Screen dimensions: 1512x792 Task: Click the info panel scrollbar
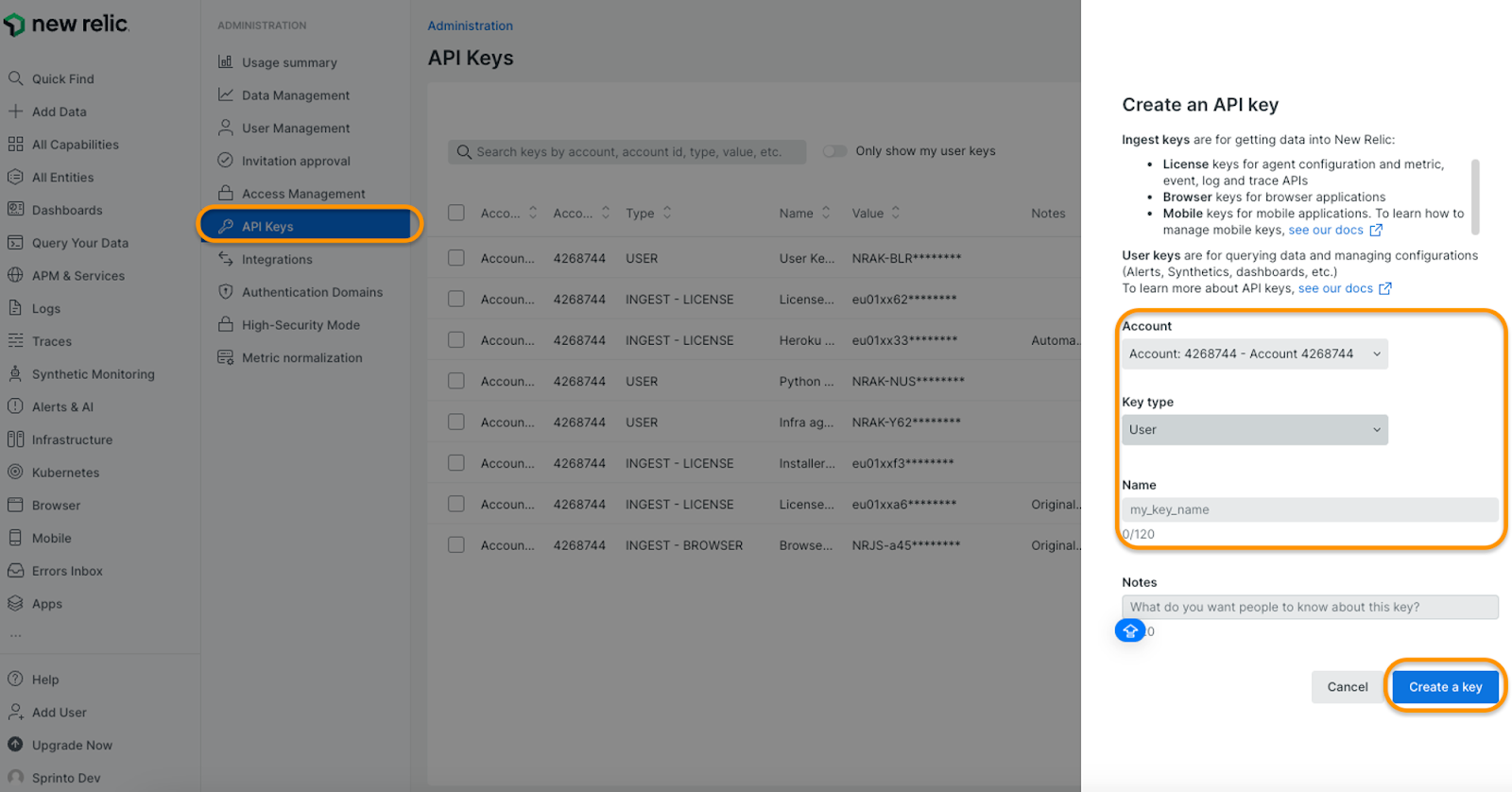(x=1475, y=197)
